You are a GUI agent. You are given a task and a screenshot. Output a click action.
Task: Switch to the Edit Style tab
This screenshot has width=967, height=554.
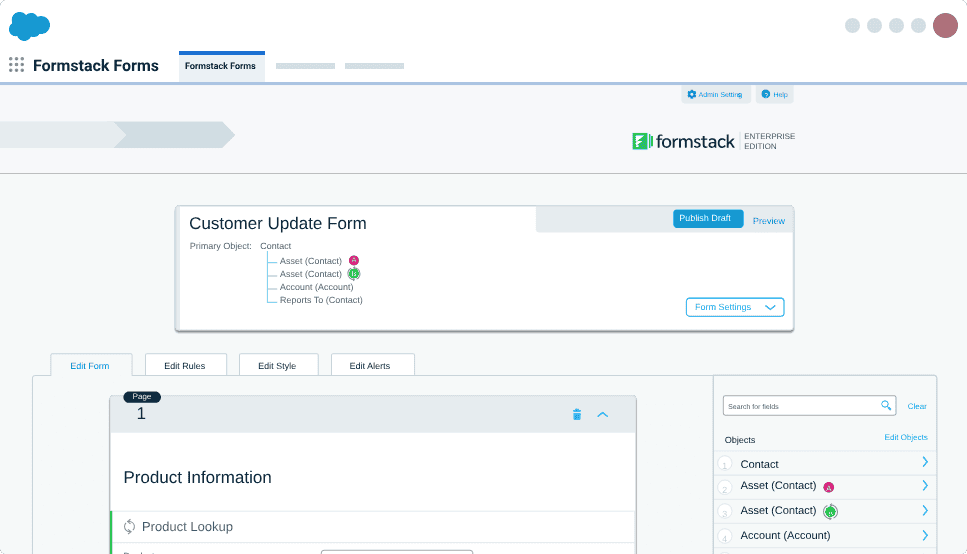pos(278,366)
